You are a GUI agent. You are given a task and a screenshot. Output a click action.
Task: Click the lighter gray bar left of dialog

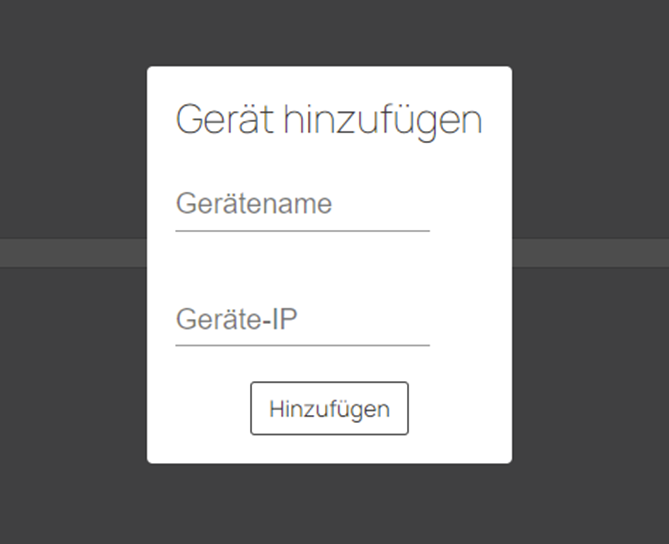click(72, 253)
